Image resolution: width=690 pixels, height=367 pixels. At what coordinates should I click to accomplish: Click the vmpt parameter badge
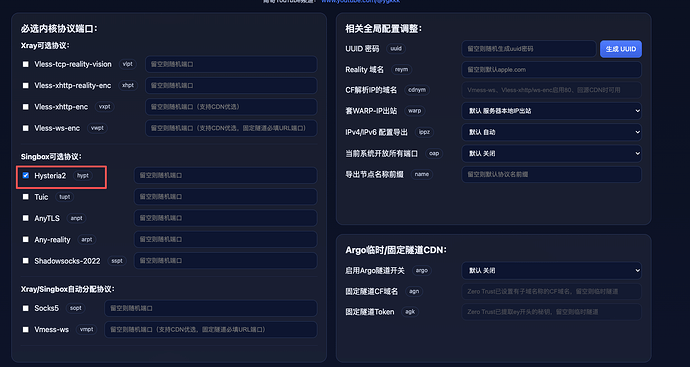coord(86,329)
